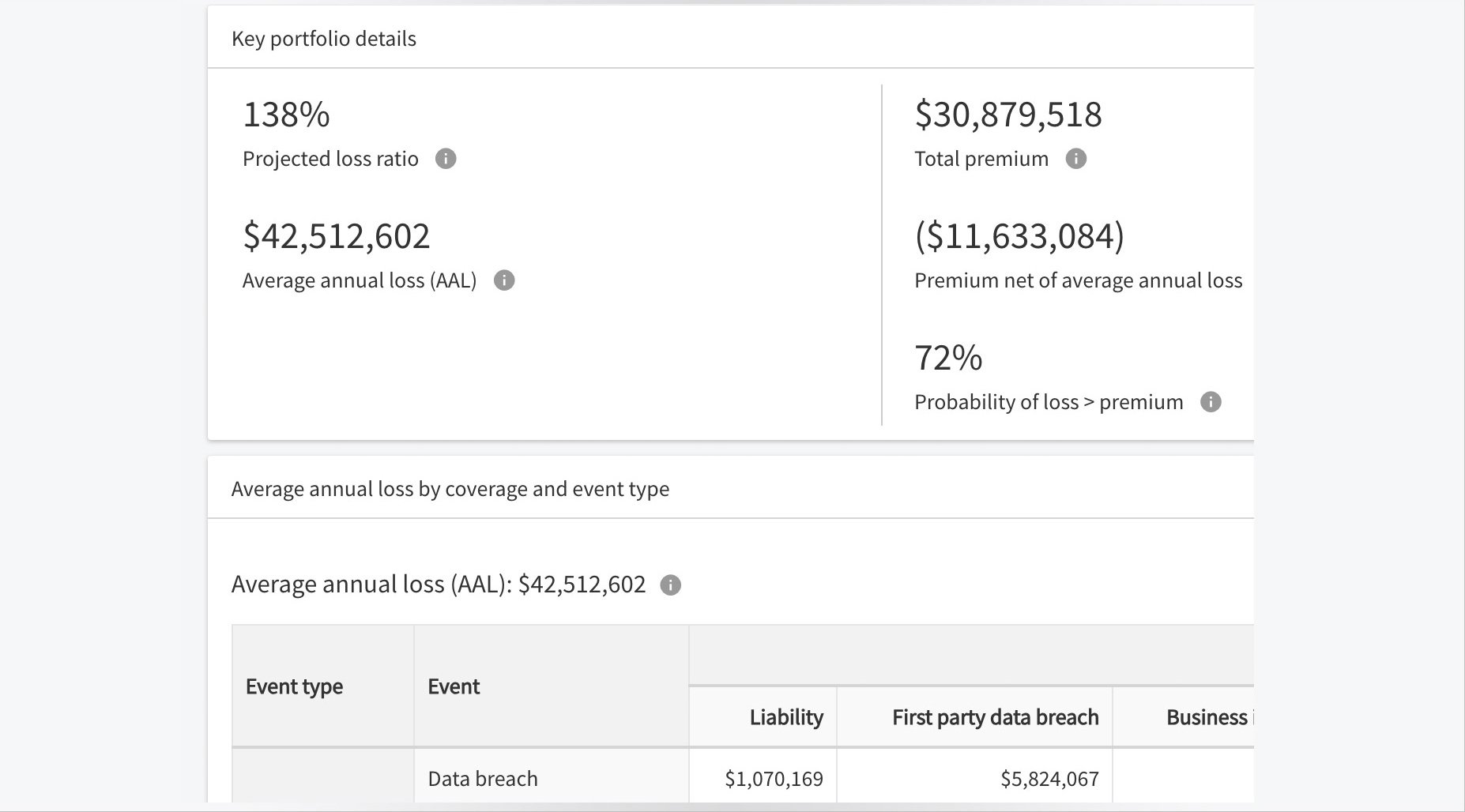Click info icon beside Average annual loss (AAL) label
This screenshot has height=812, width=1465.
pyautogui.click(x=504, y=280)
